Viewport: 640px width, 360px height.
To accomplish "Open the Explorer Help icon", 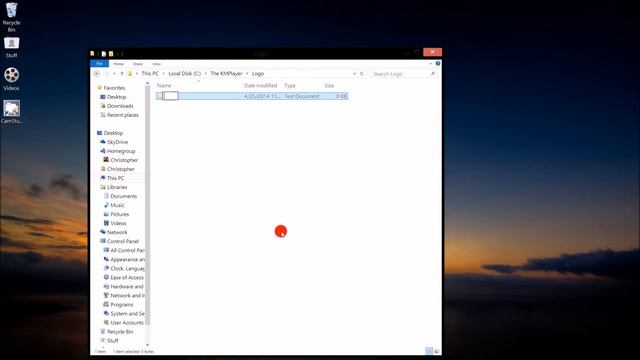I will [438, 64].
